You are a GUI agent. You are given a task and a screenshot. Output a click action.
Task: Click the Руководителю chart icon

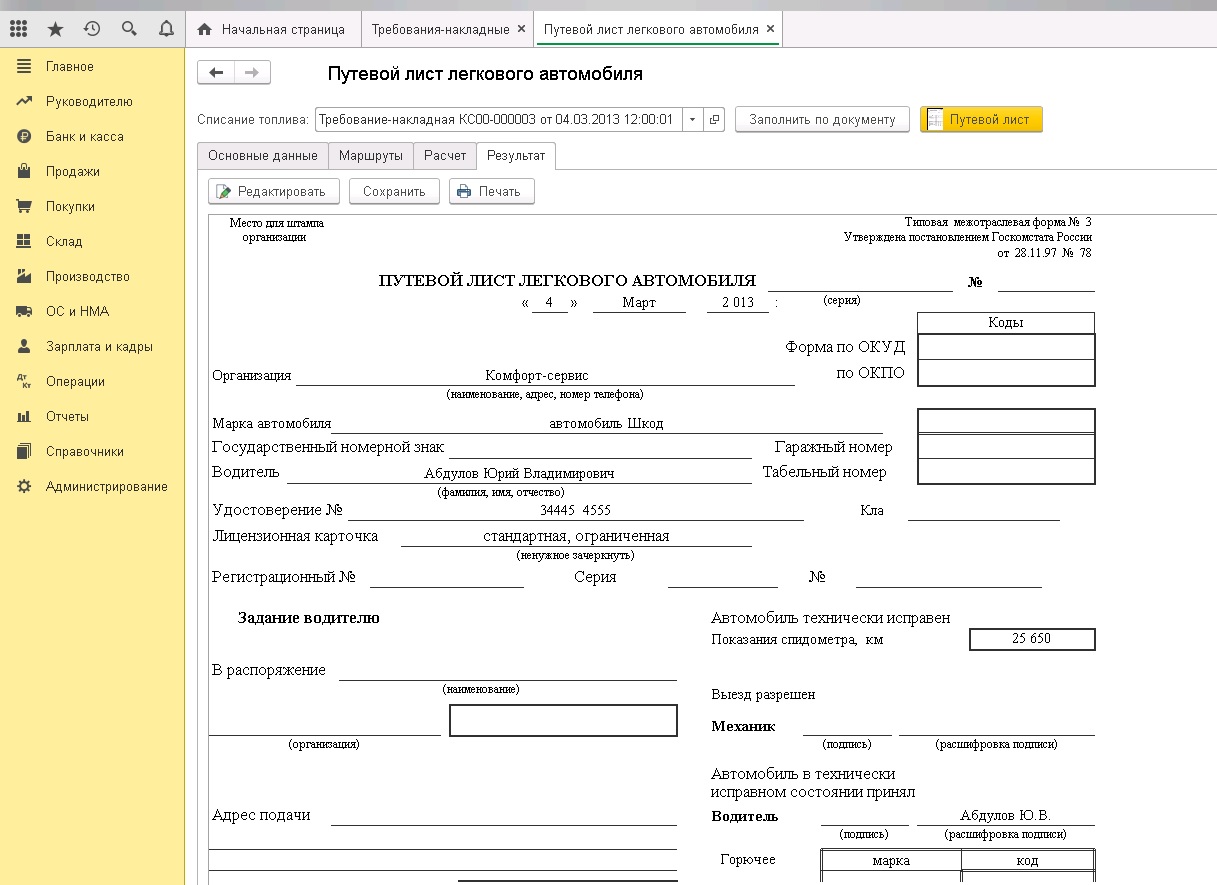tap(24, 102)
